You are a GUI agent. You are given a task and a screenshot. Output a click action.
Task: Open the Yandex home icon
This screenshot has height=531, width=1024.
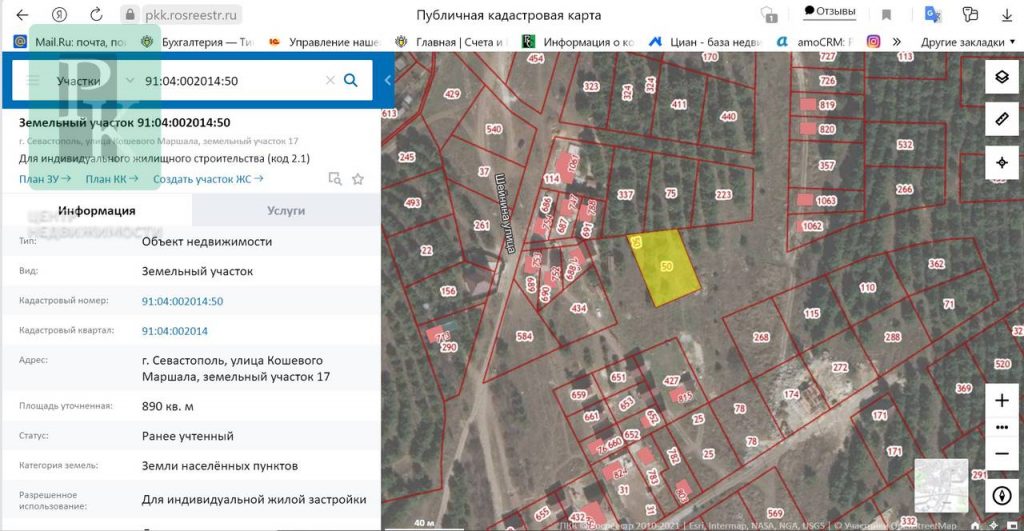tap(59, 14)
